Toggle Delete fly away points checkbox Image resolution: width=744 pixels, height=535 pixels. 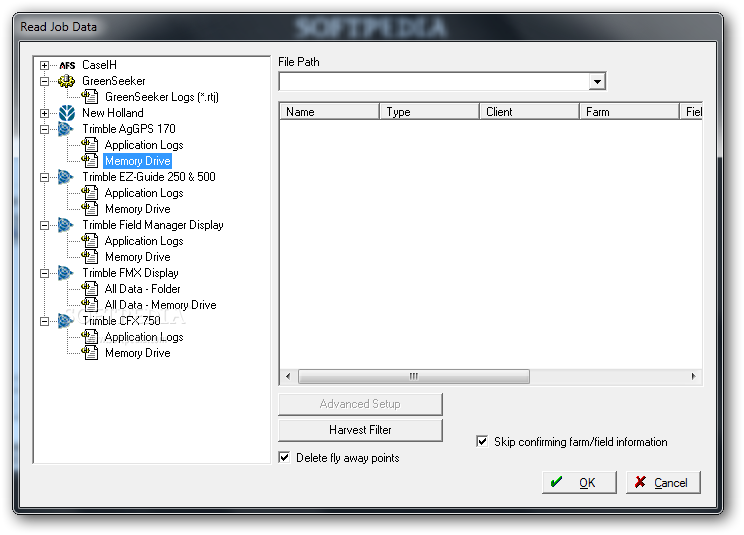(284, 457)
